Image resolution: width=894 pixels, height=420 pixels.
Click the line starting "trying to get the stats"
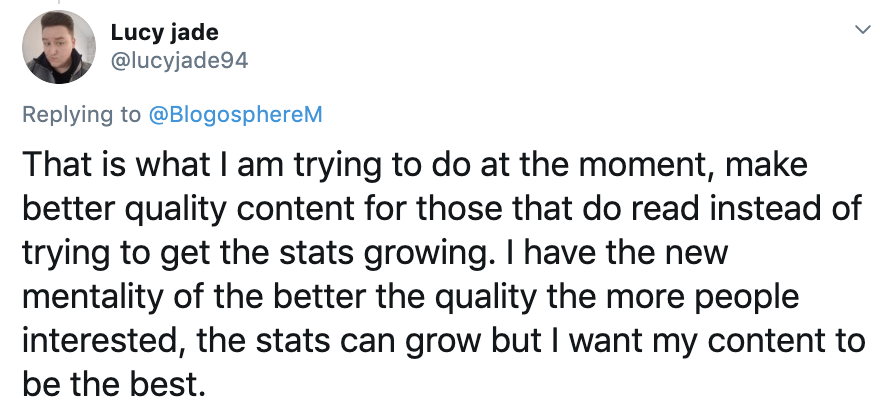point(375,254)
